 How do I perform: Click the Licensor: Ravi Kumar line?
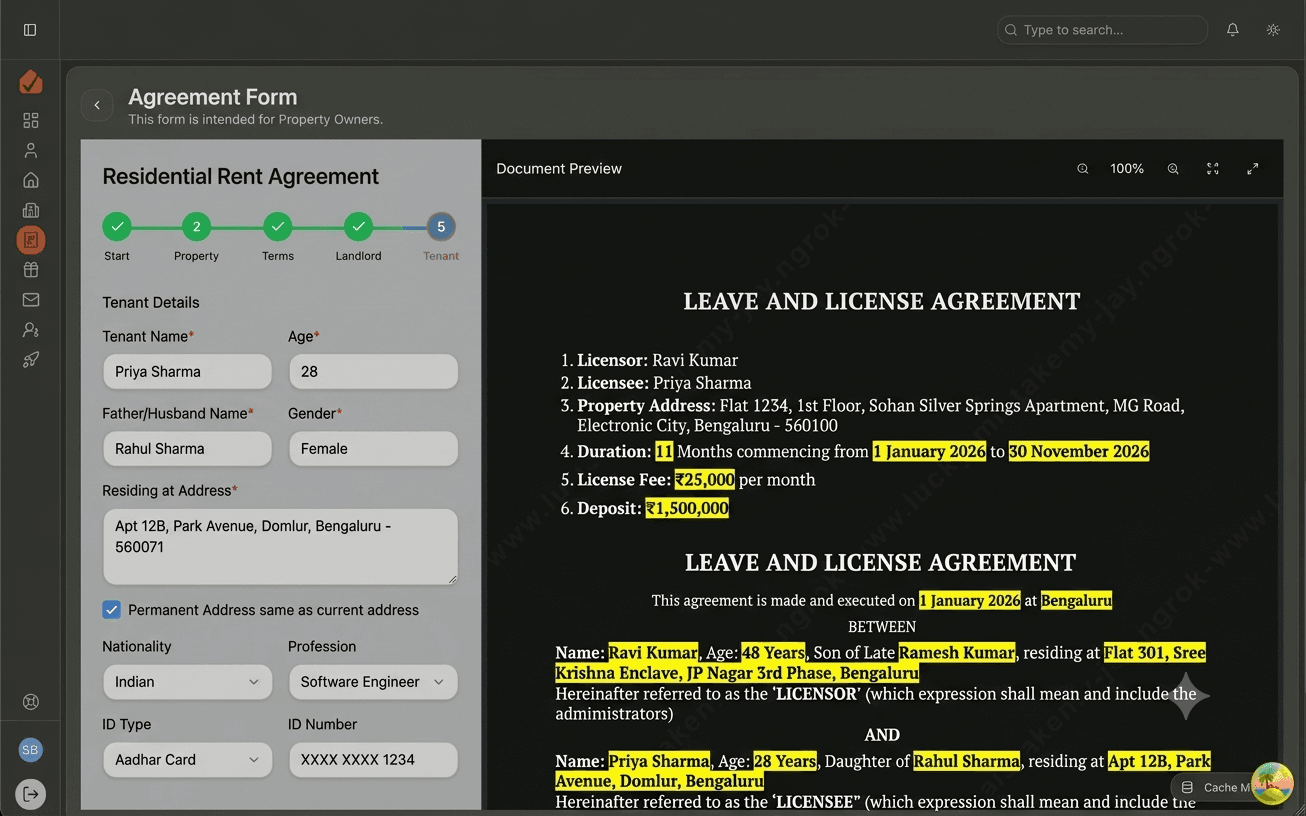click(657, 360)
